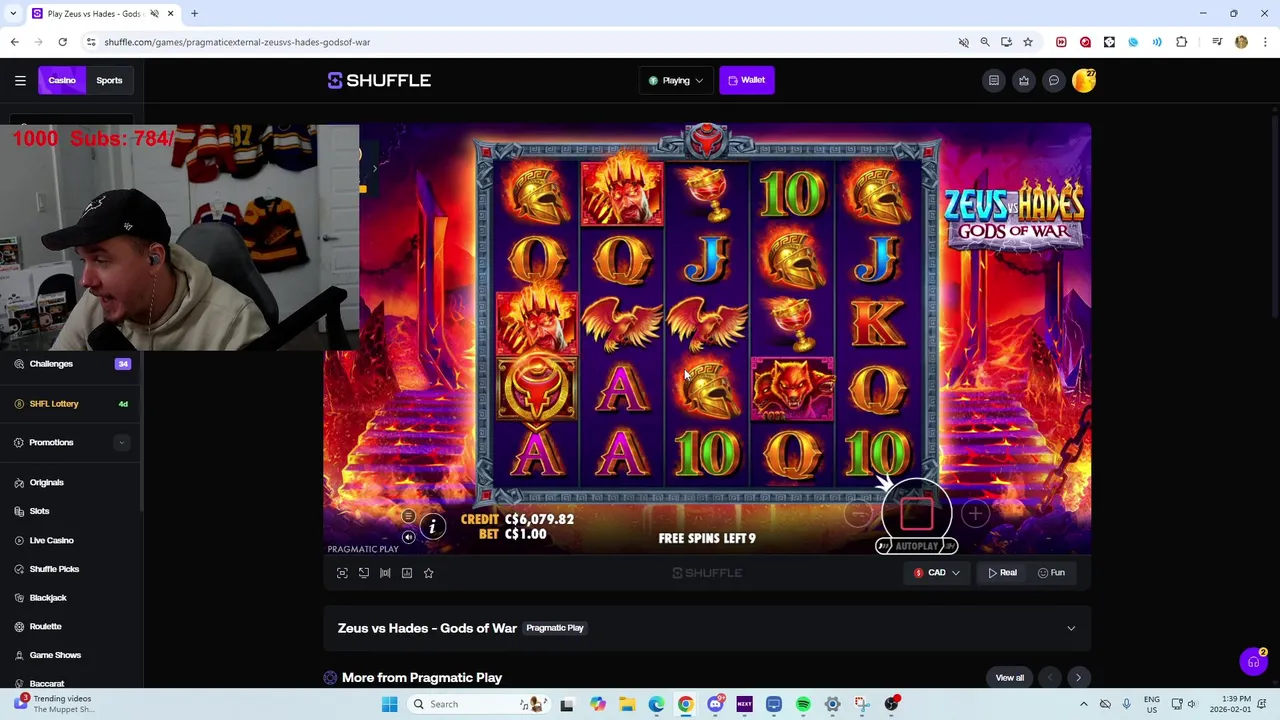Switch to the Casino tab
The image size is (1280, 720).
[62, 80]
